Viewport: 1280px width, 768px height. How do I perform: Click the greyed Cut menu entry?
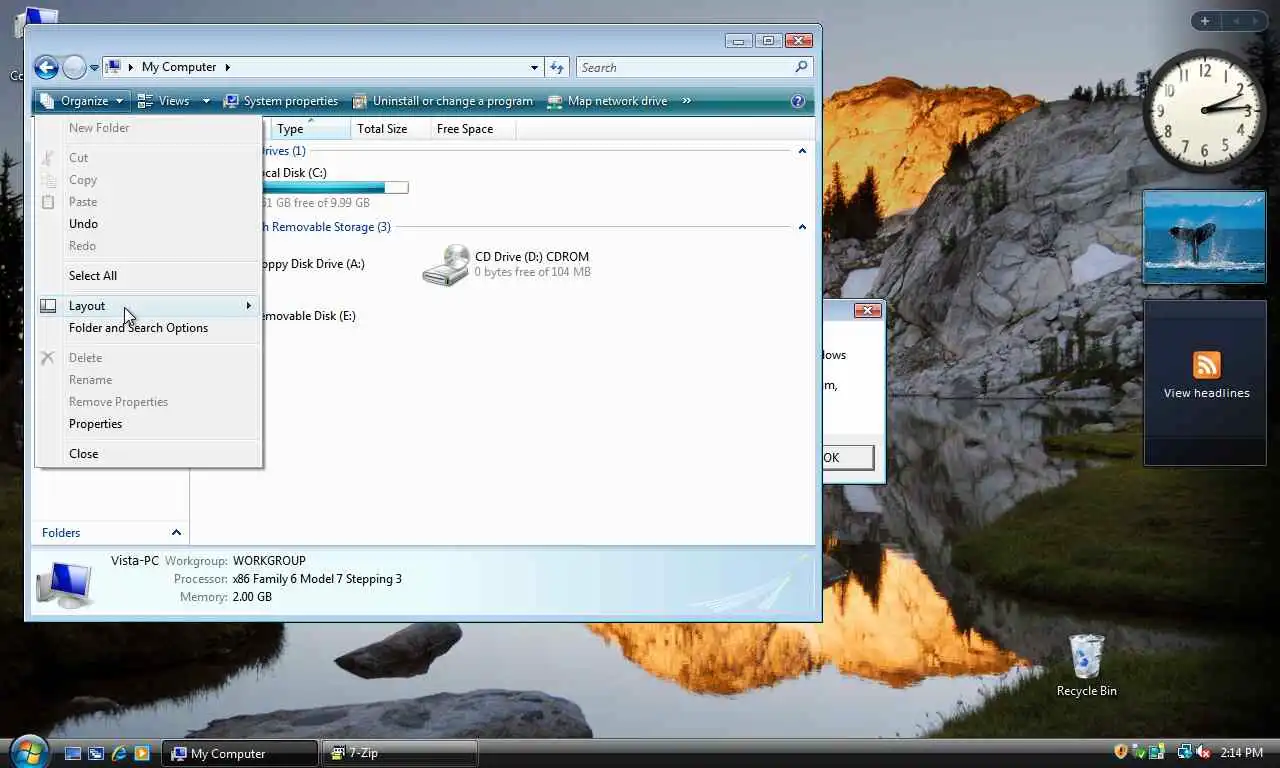click(x=148, y=158)
